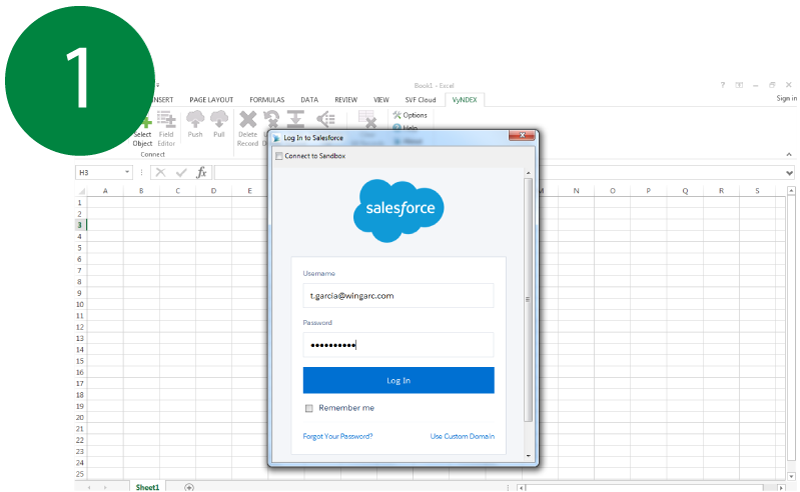
Task: Open VyNDEX Options with the tools icon
Action: (410, 115)
